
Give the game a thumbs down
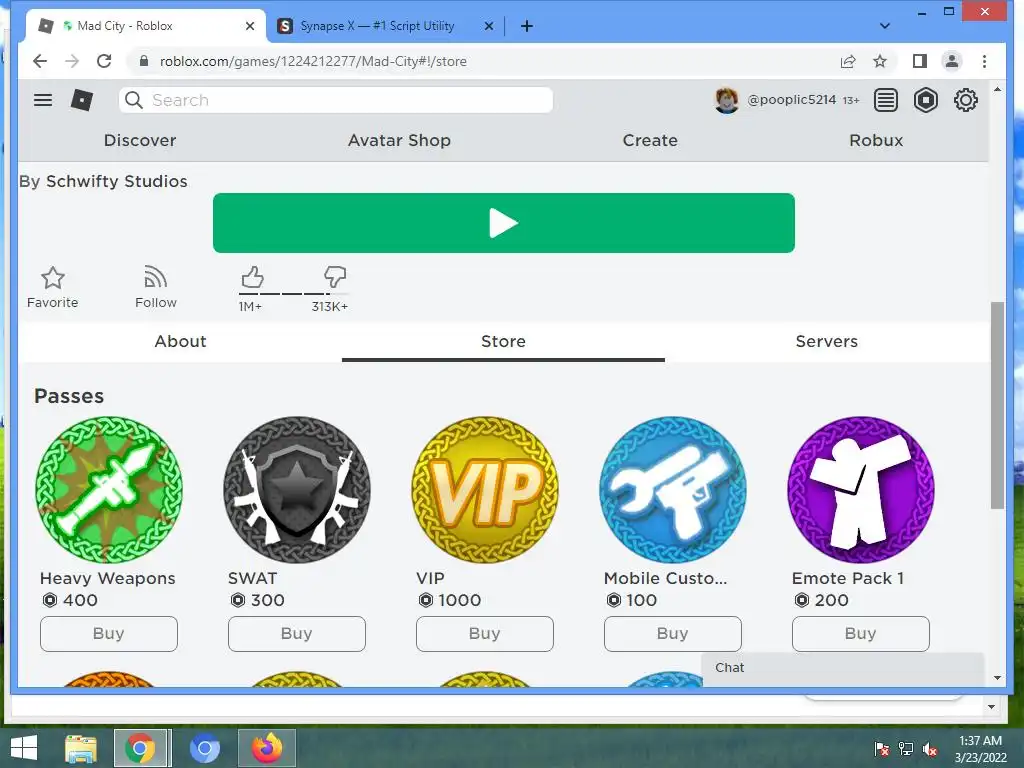(x=335, y=278)
